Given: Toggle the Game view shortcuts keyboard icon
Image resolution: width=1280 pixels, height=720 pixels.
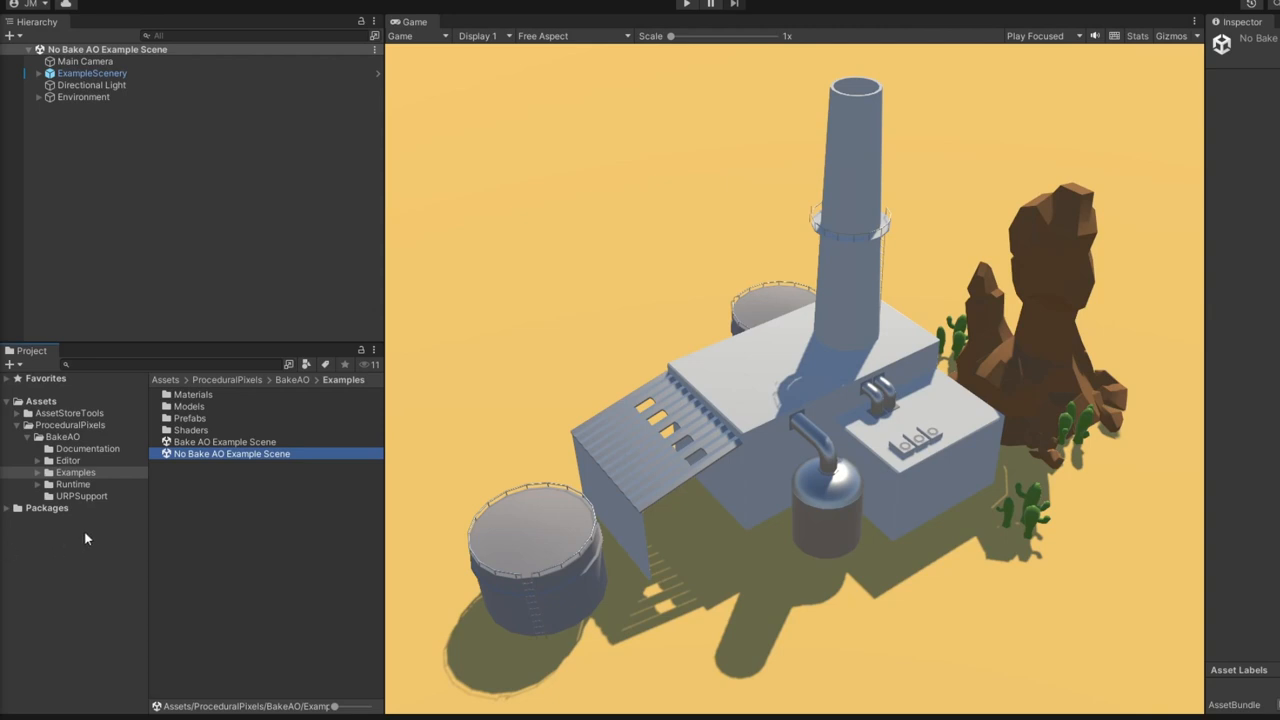Looking at the screenshot, I should 1114,36.
